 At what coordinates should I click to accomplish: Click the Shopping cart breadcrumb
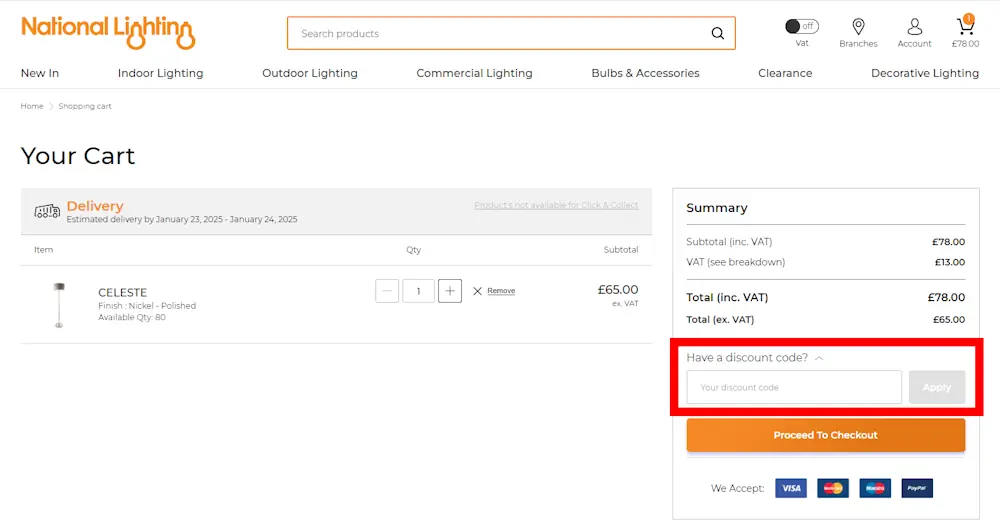tap(85, 107)
